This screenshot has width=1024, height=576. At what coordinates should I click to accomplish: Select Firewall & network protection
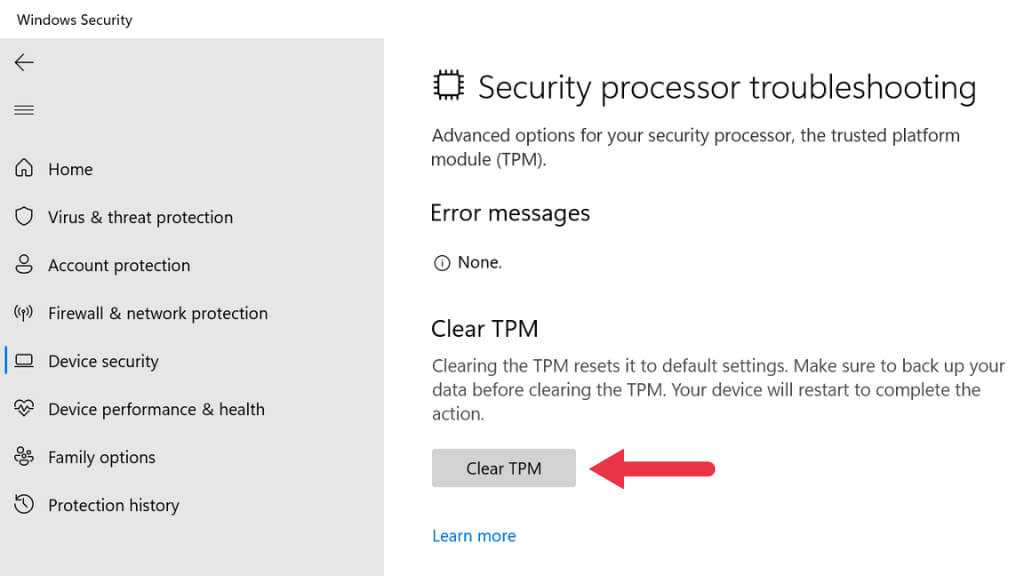[158, 313]
